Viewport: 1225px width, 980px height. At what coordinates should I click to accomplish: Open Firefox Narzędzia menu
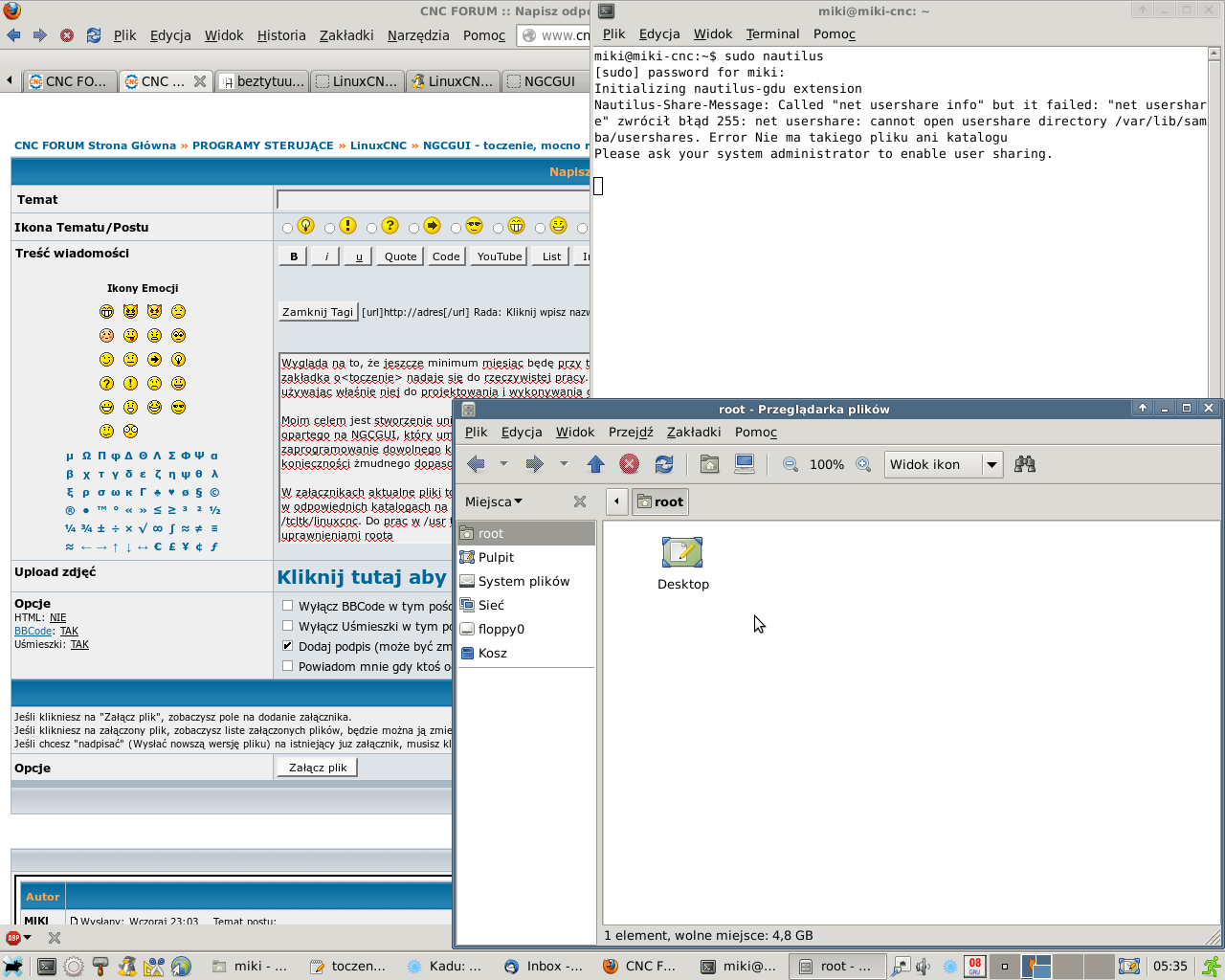[x=418, y=35]
